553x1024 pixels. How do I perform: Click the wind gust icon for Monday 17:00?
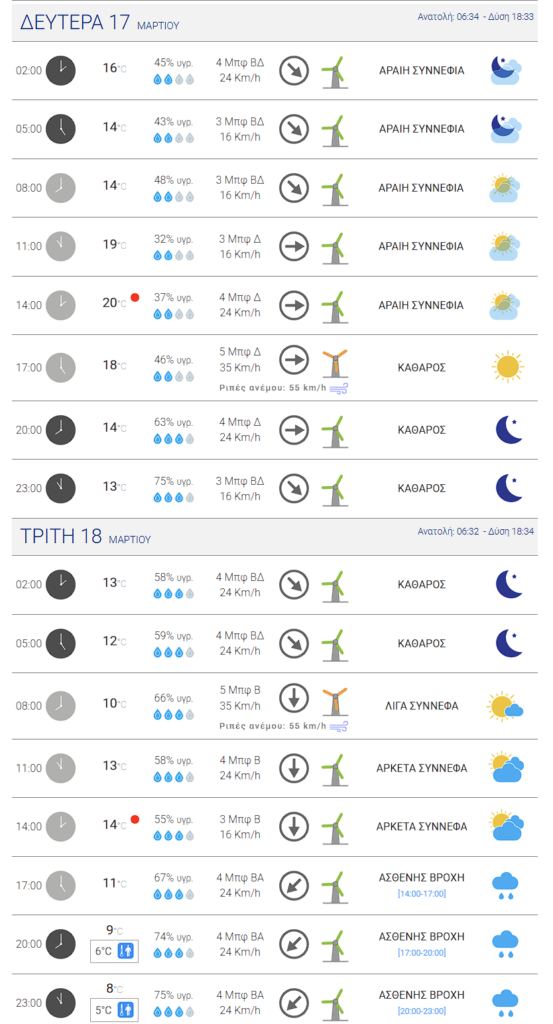[339, 389]
